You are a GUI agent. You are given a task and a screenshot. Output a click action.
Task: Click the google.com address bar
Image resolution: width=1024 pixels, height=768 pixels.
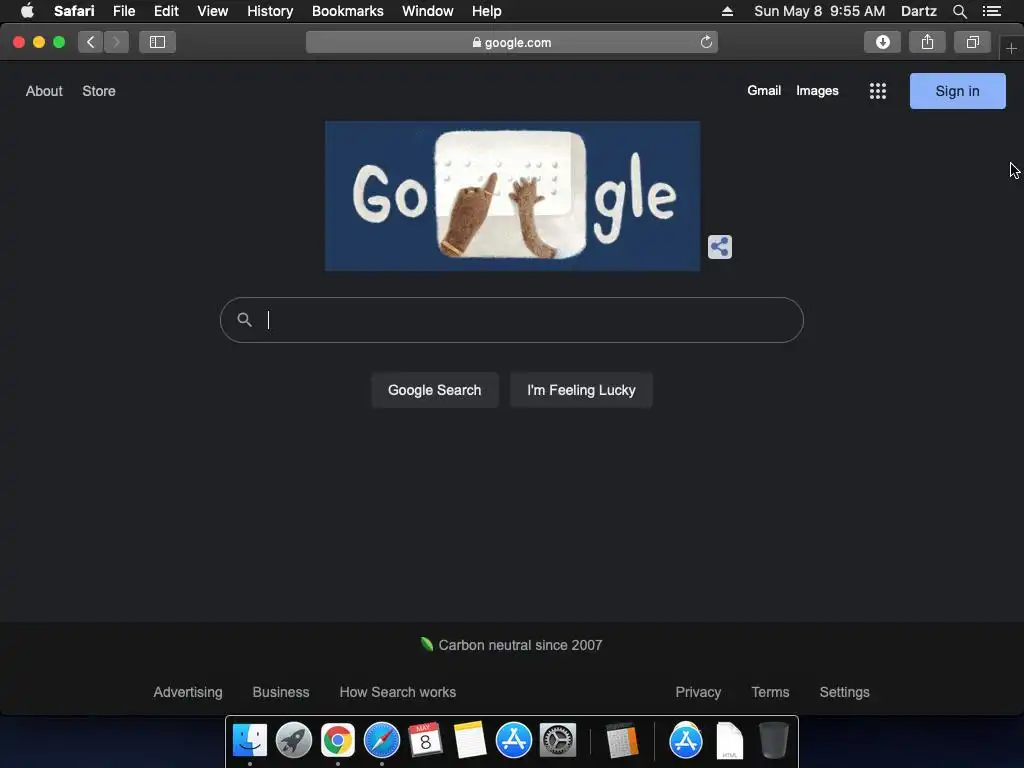point(511,42)
